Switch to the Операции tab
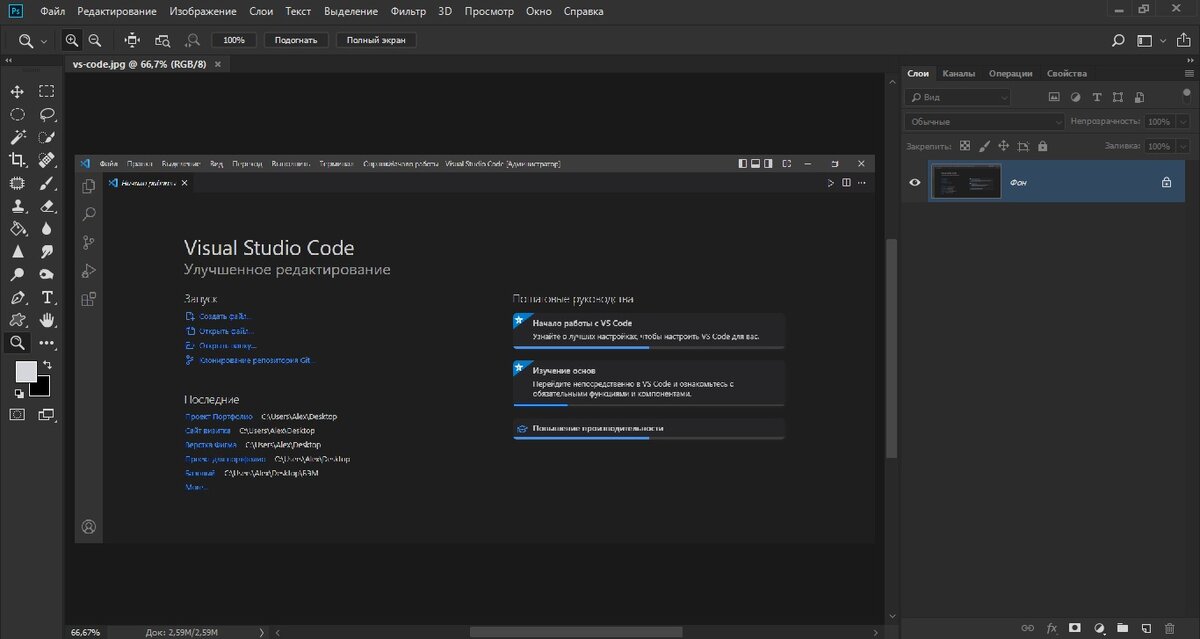This screenshot has width=1200, height=639. 1010,73
